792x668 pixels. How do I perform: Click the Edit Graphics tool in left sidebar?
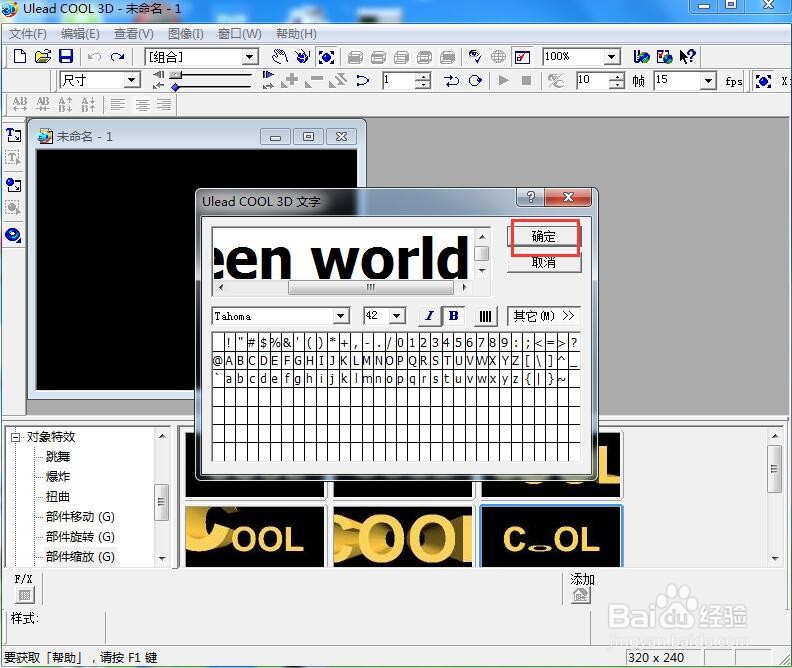14,208
